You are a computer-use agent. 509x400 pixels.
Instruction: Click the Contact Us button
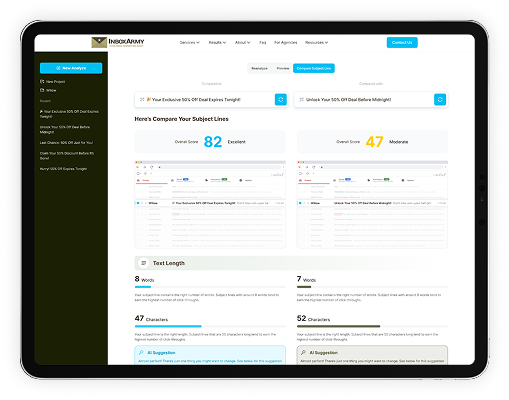click(x=402, y=42)
